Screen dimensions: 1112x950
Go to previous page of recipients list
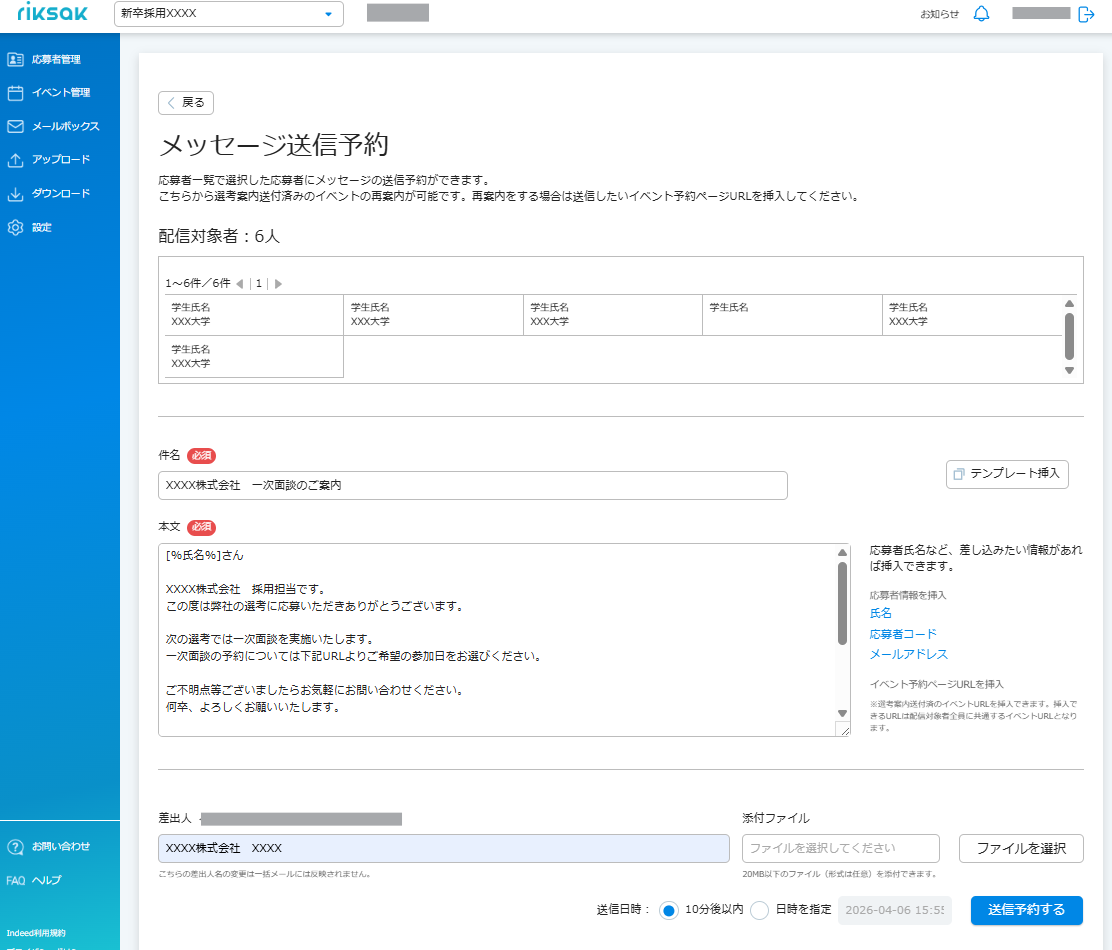(240, 284)
